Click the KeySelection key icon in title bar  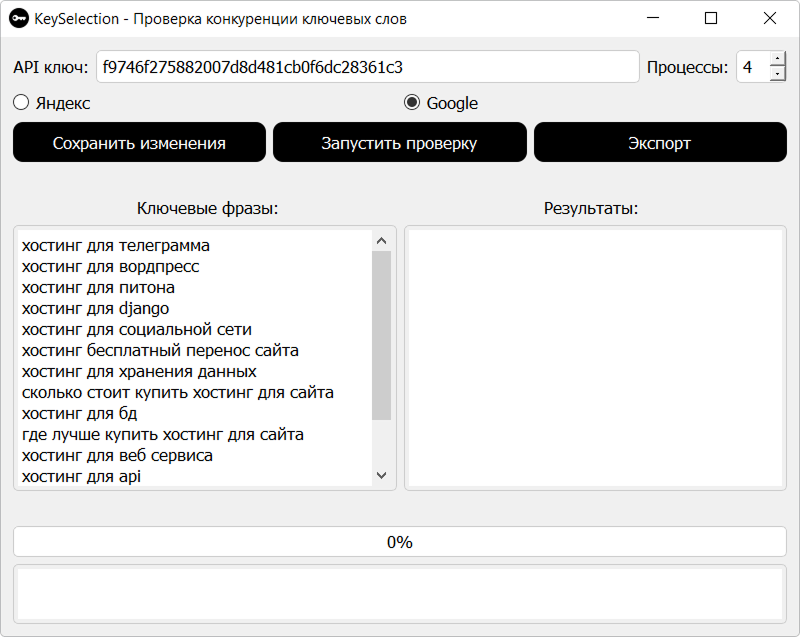click(x=19, y=19)
